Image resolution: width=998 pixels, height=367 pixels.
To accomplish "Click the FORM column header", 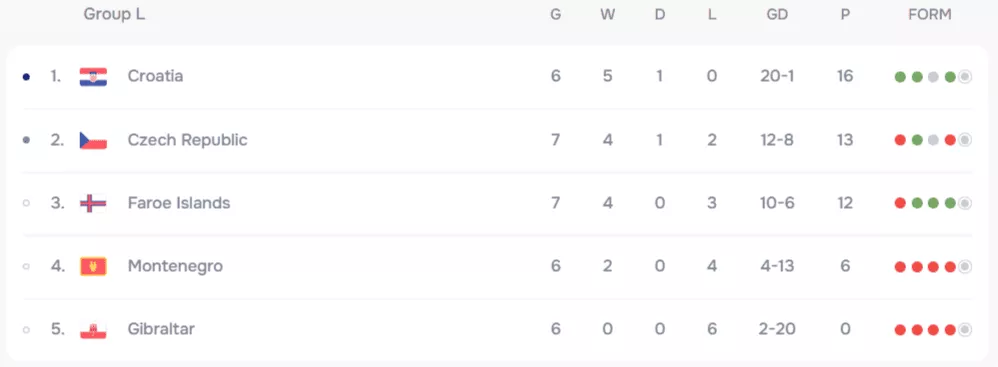I will [x=930, y=15].
